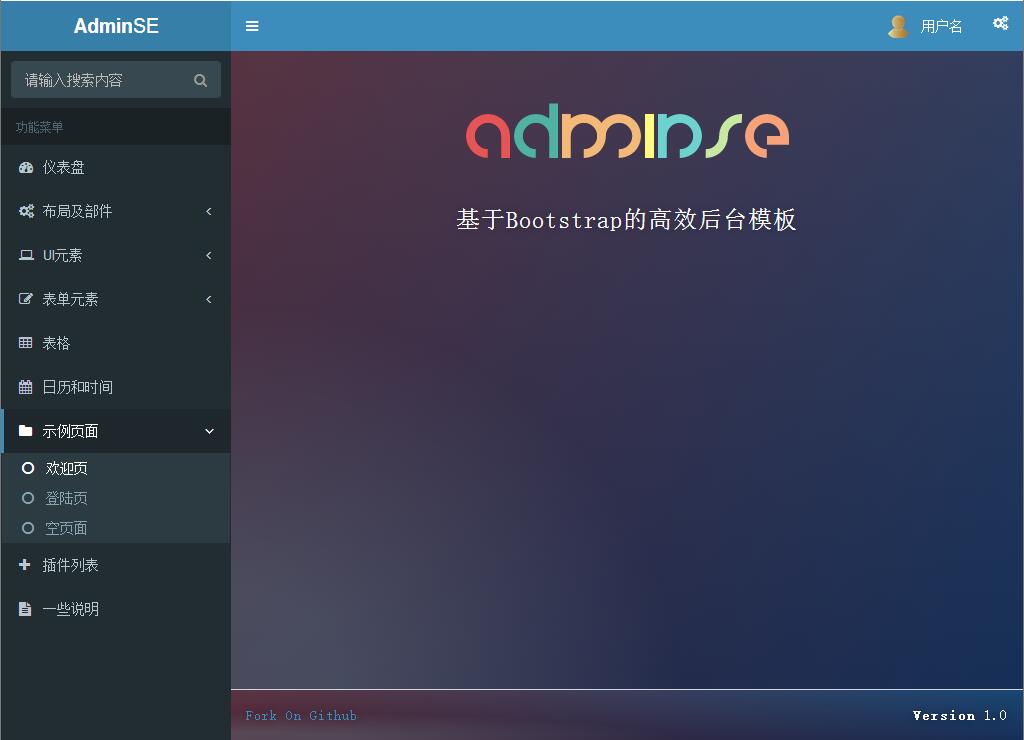Open the 仪表盘 menu item

(116, 168)
